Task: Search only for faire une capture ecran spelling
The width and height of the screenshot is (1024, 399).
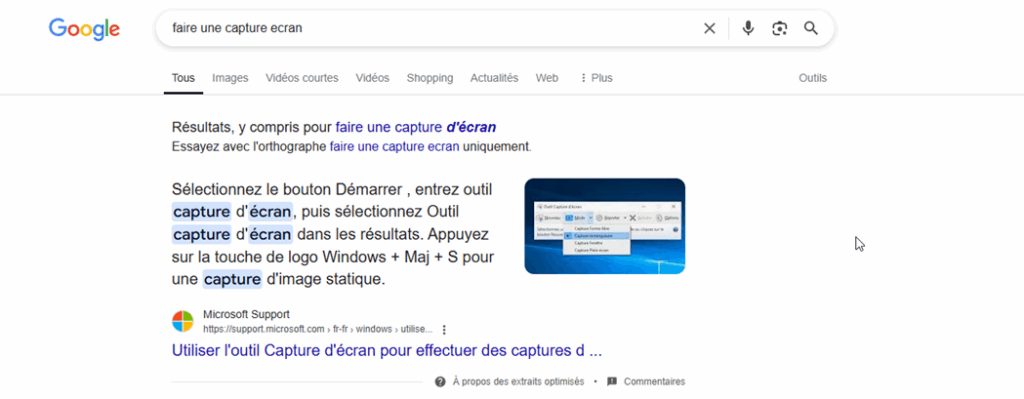Action: pyautogui.click(x=395, y=146)
